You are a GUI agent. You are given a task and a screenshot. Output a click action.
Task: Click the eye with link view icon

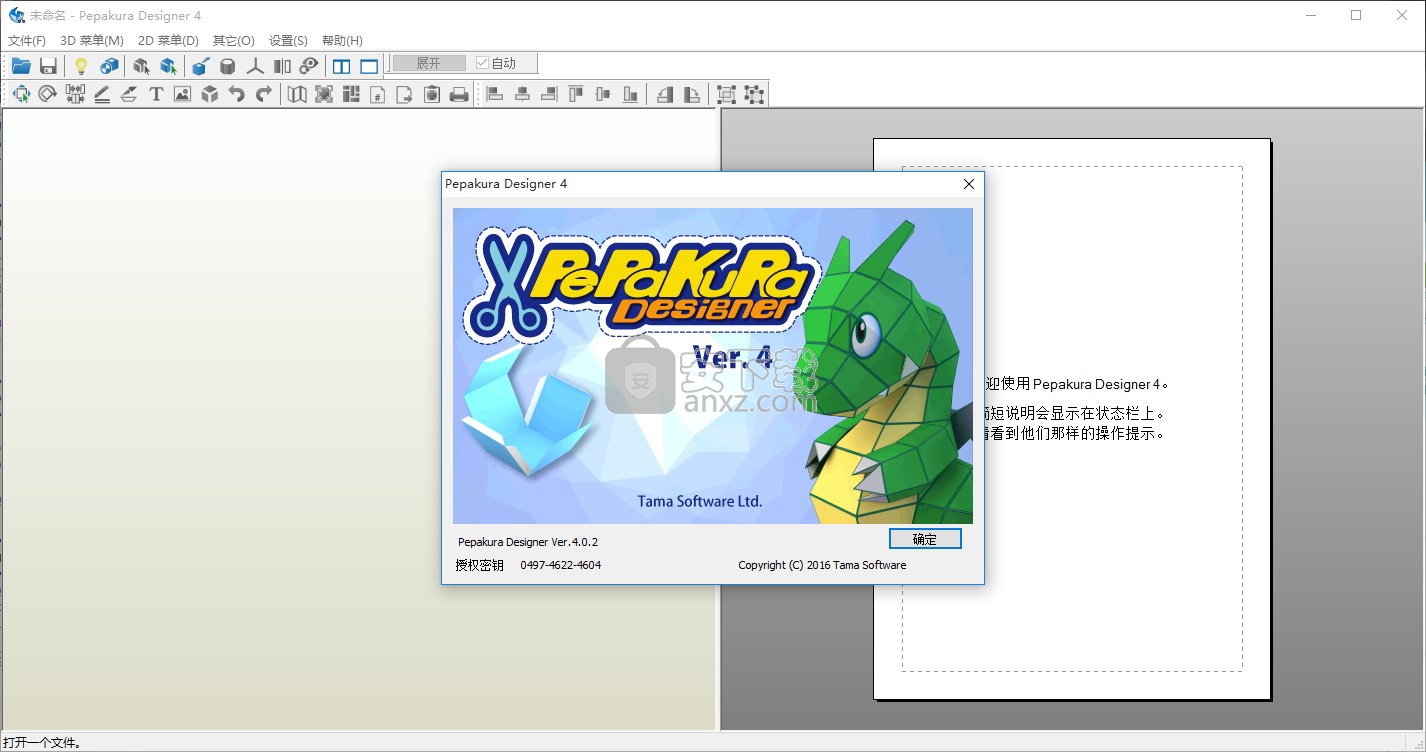310,66
